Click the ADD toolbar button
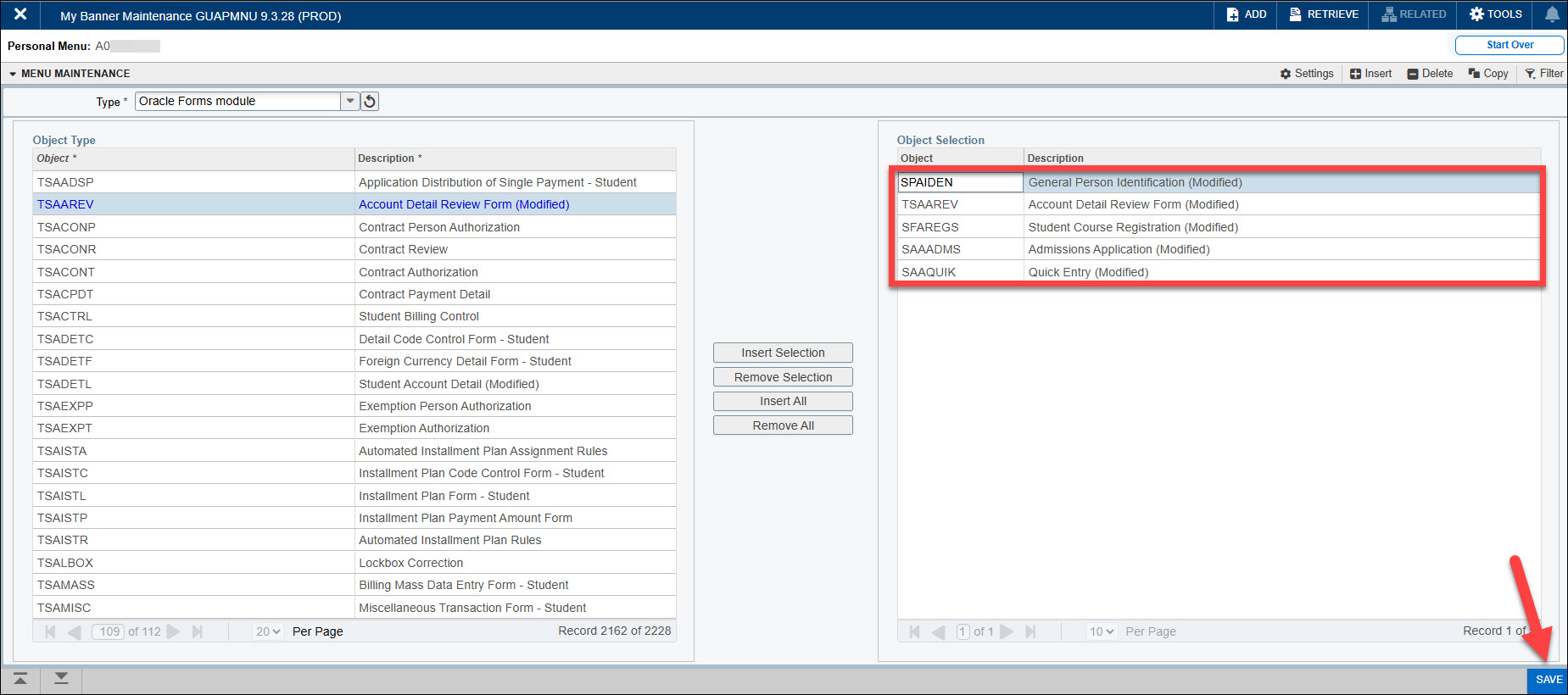The width and height of the screenshot is (1568, 695). 1246,14
